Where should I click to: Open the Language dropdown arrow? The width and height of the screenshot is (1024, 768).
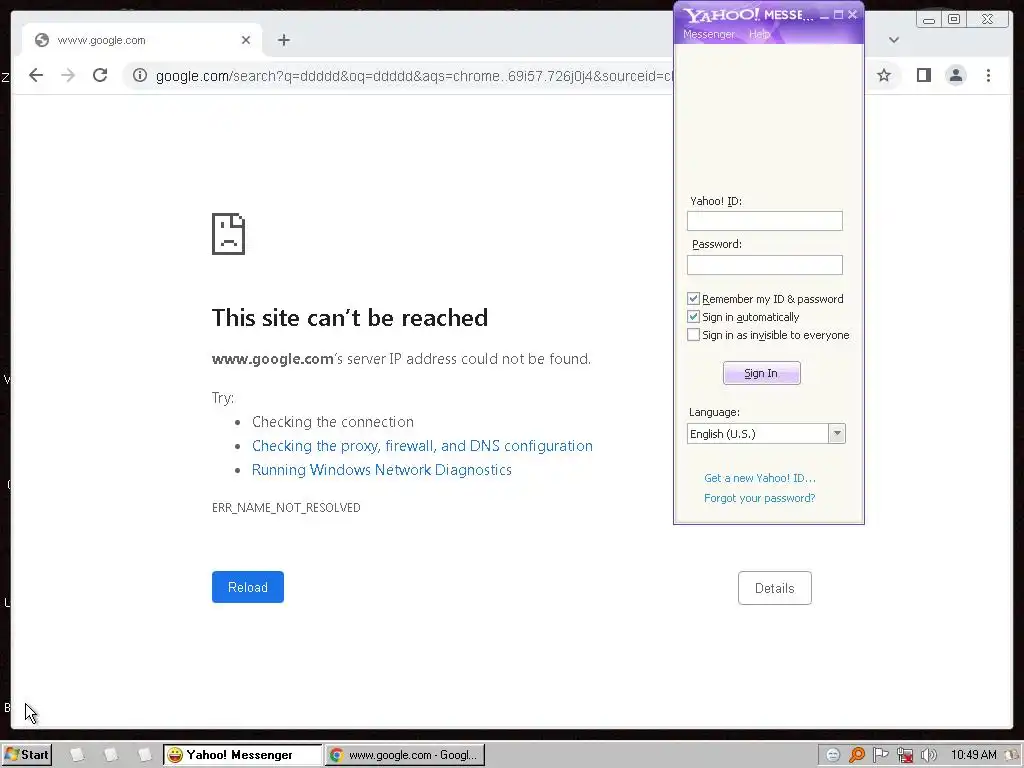(837, 434)
